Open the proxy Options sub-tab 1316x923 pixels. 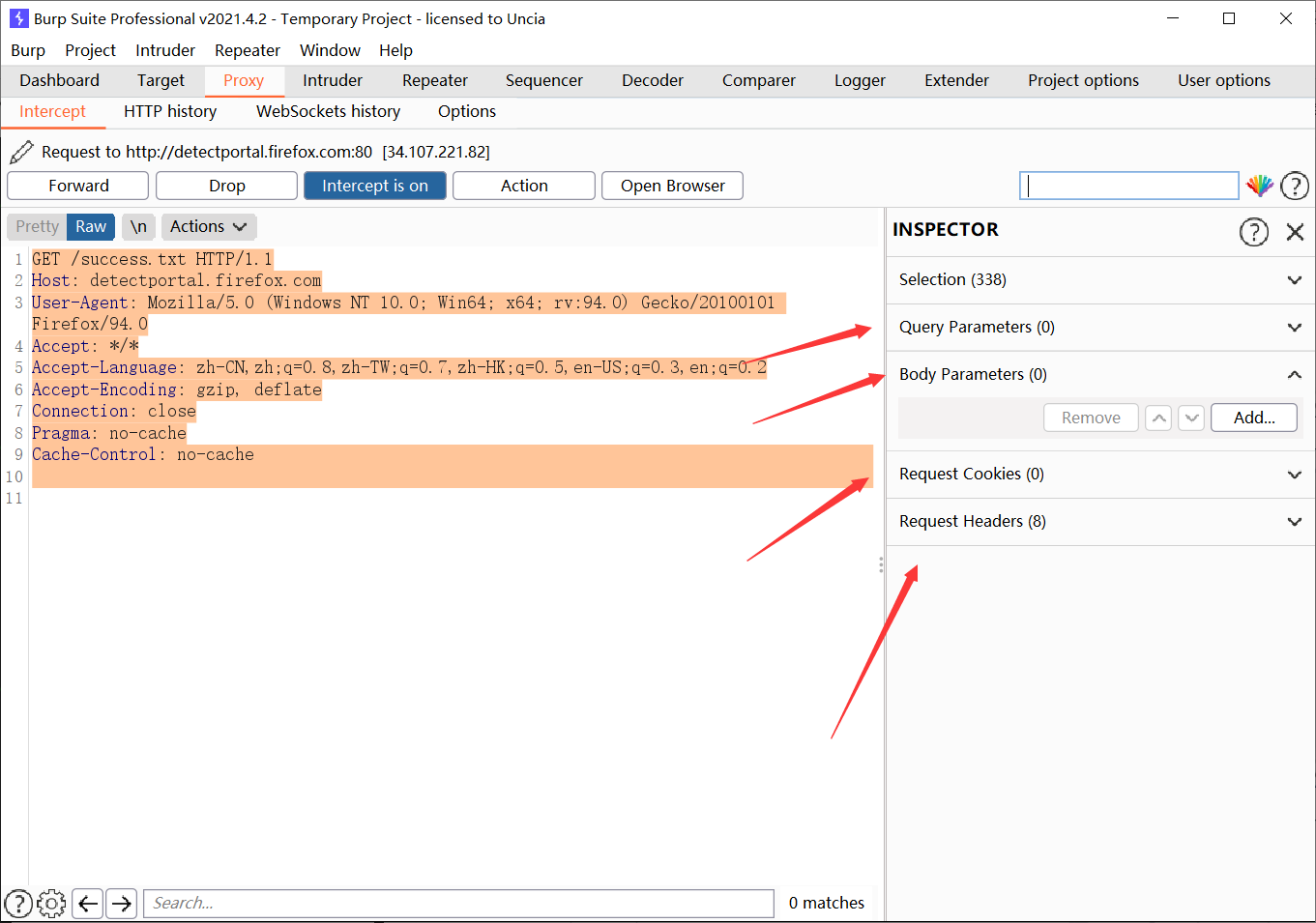(x=467, y=111)
